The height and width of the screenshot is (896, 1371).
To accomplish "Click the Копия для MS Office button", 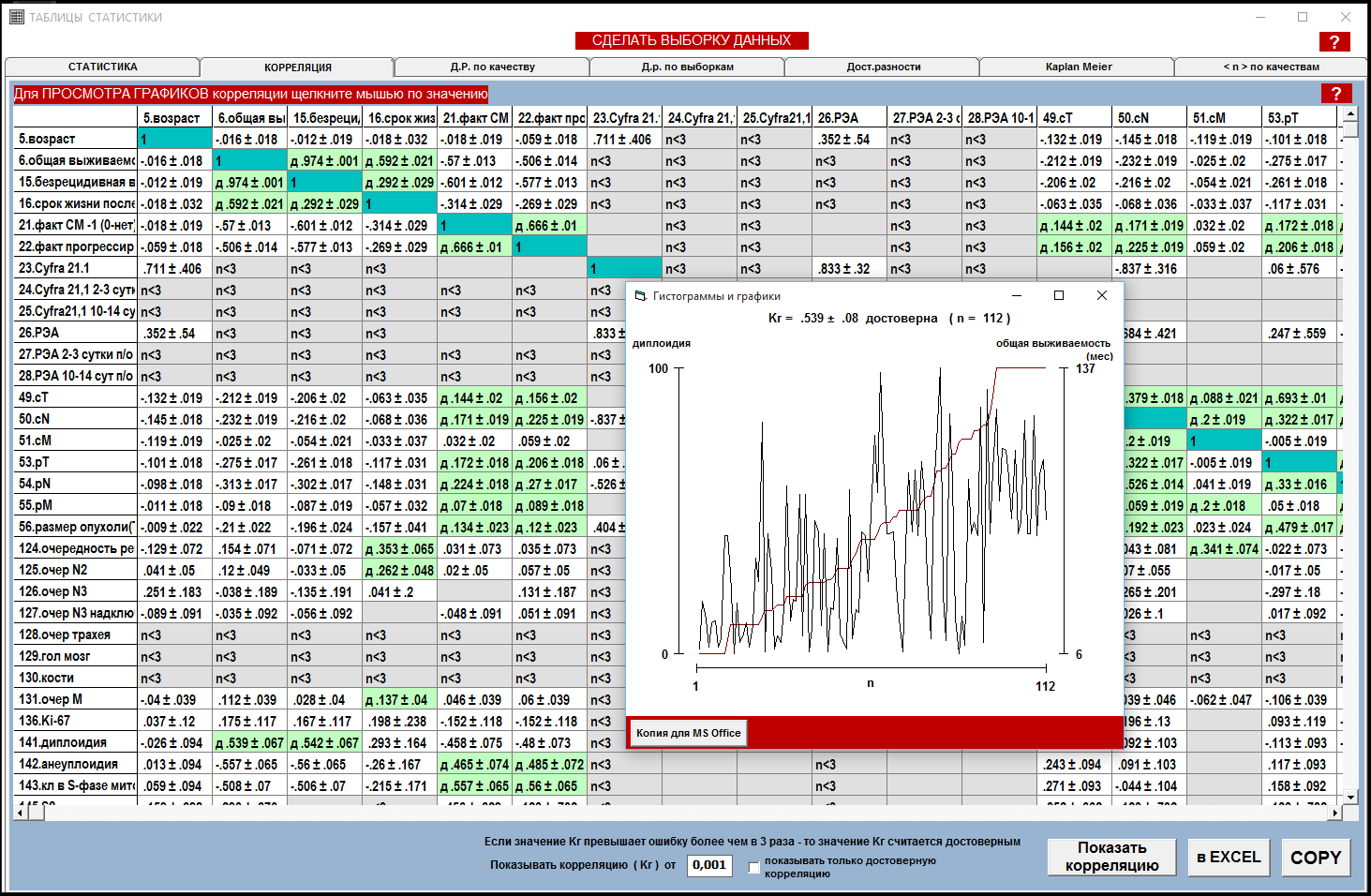I will pos(688,733).
